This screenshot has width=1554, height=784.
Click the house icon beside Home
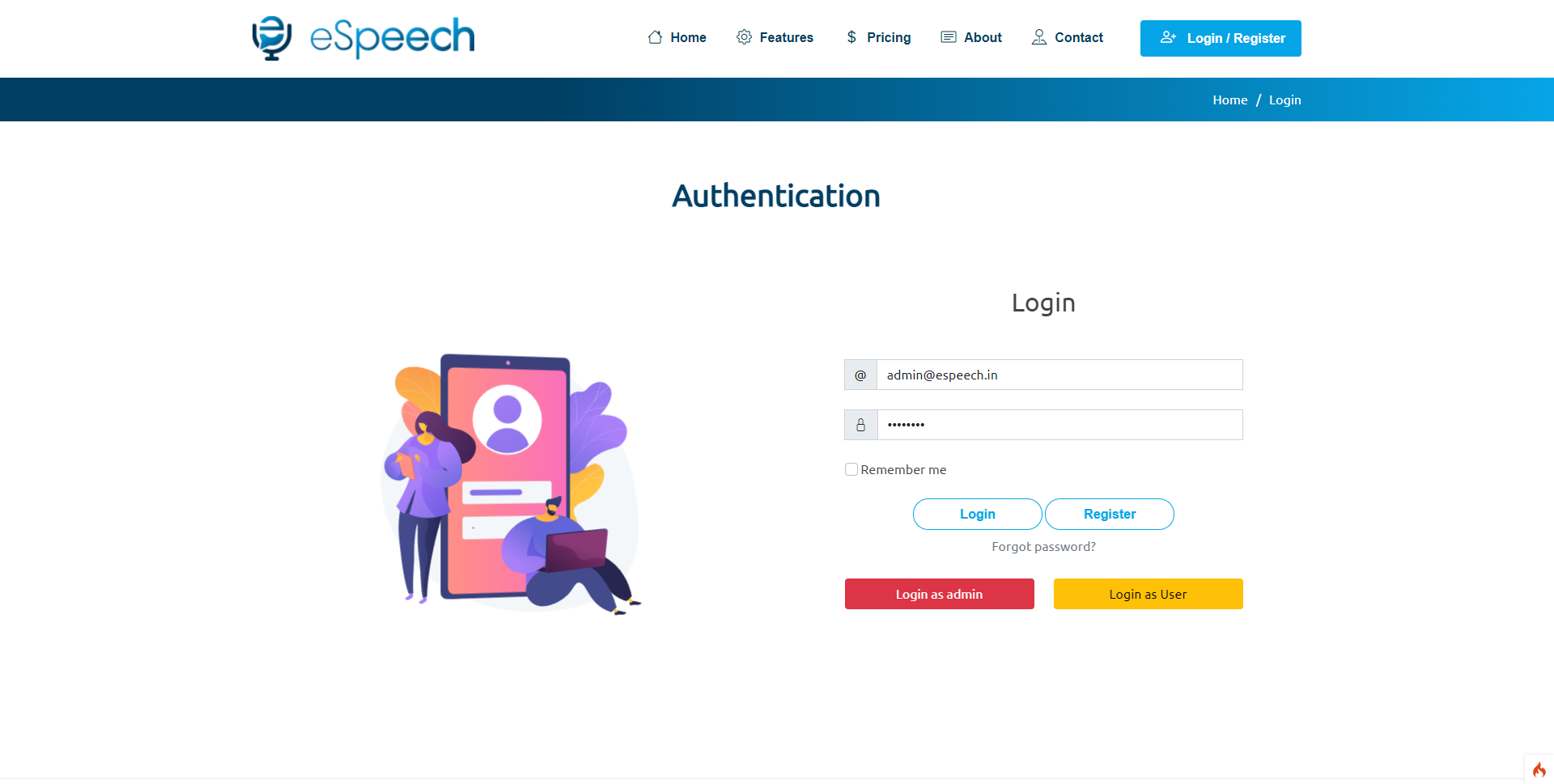click(656, 37)
